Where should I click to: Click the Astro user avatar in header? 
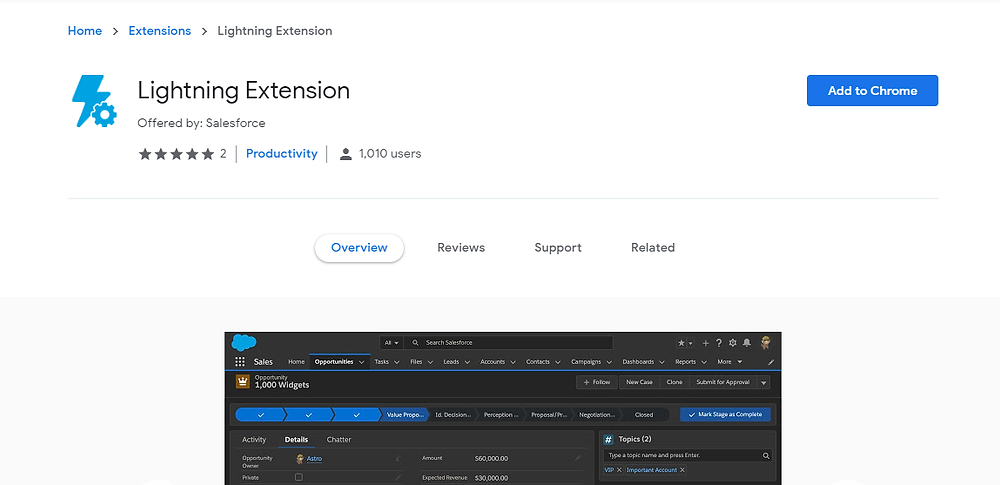(766, 343)
